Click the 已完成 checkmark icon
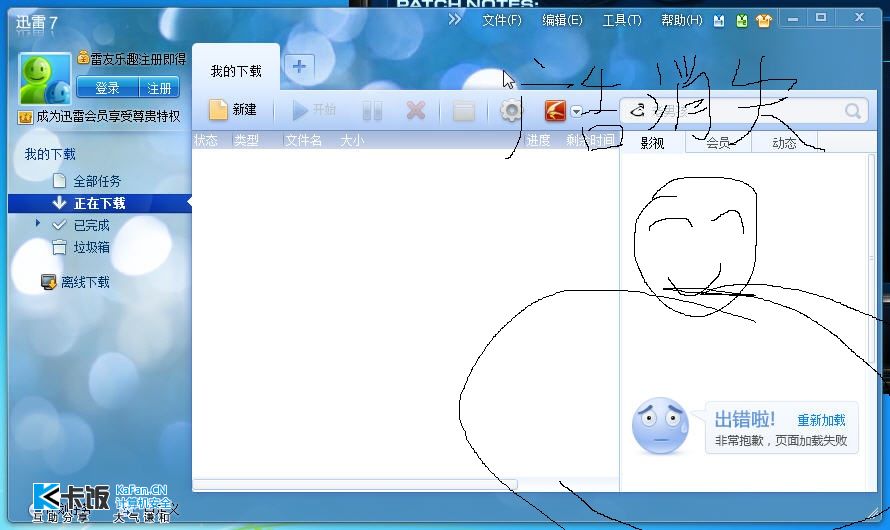This screenshot has height=530, width=890. pos(59,225)
